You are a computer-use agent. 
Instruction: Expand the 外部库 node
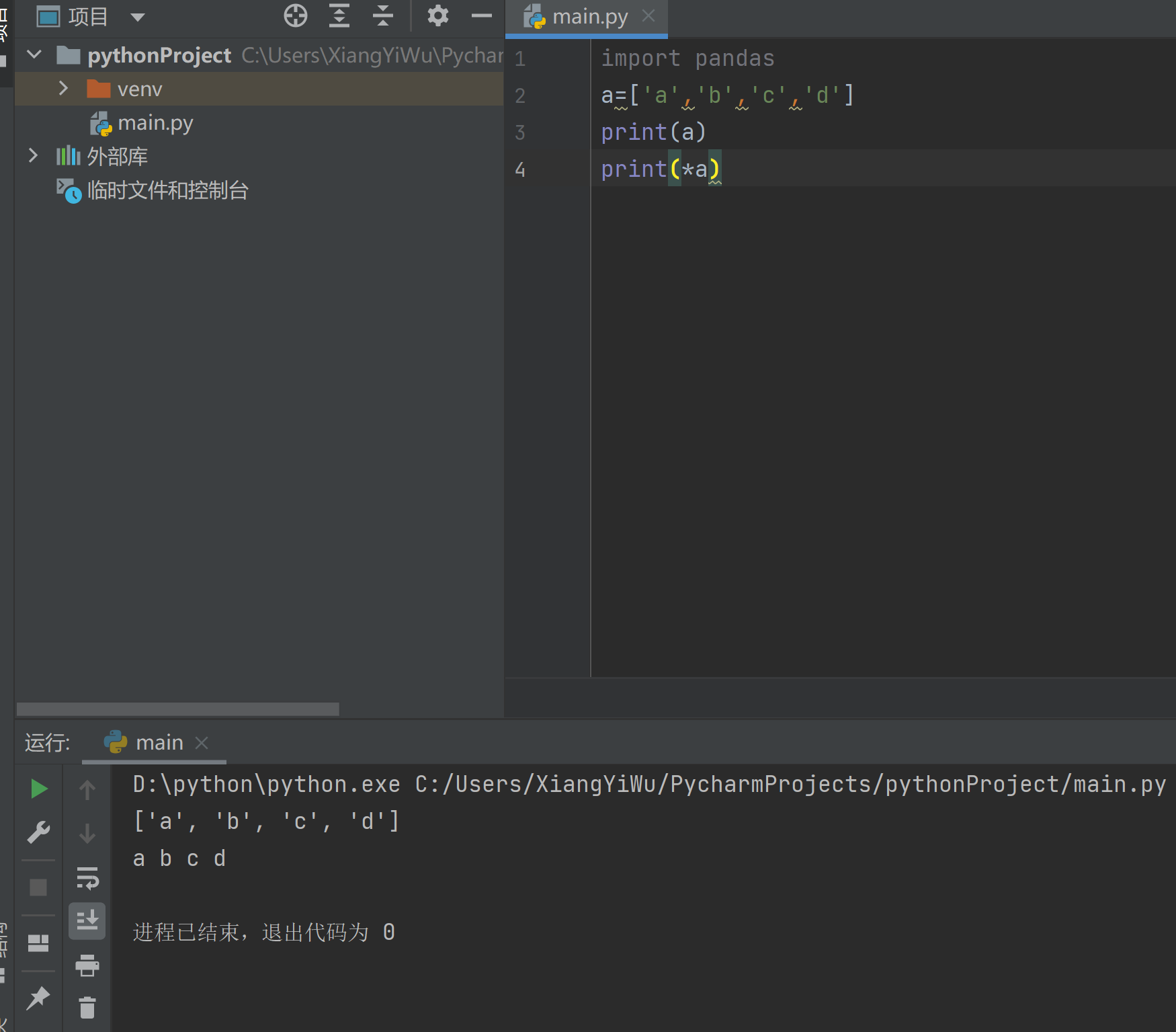(33, 156)
